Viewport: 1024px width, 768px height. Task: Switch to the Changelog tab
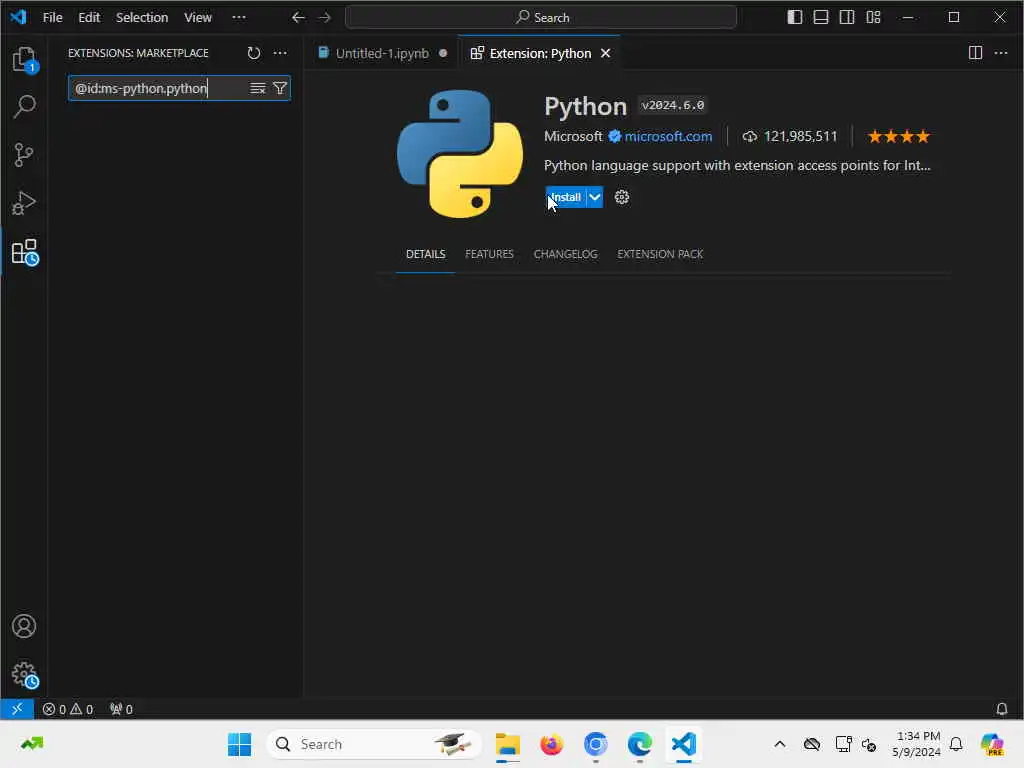(566, 254)
